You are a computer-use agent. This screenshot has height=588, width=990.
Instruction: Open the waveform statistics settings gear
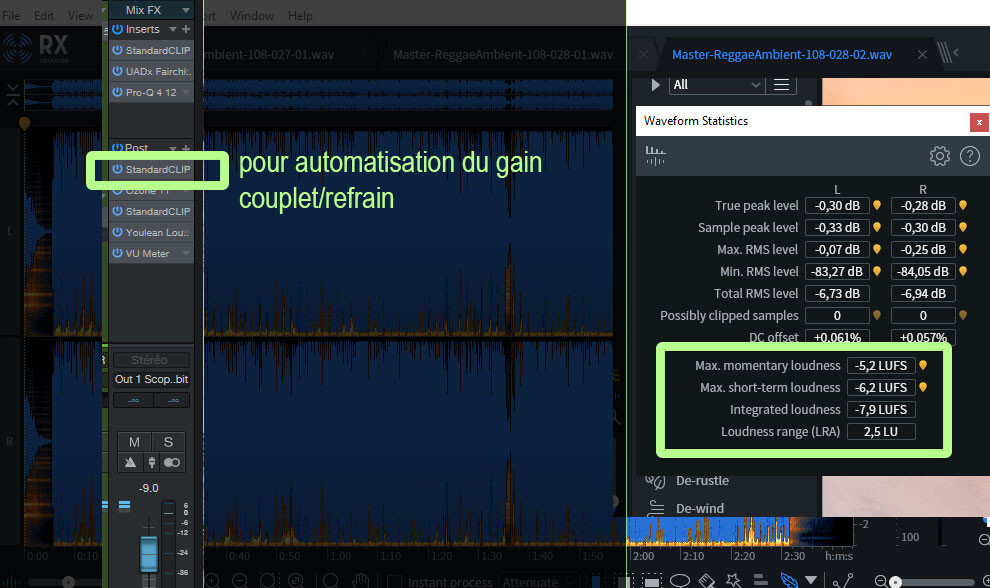coord(939,155)
